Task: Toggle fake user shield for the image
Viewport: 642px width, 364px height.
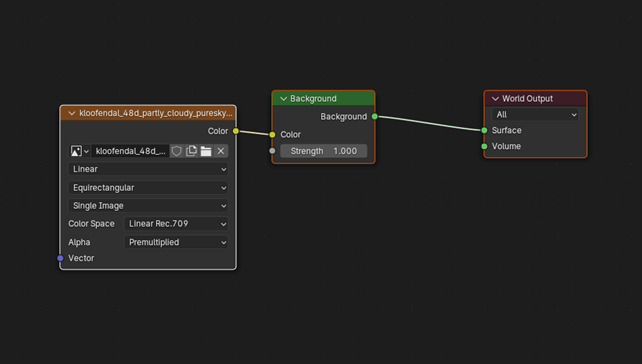Action: [176, 151]
